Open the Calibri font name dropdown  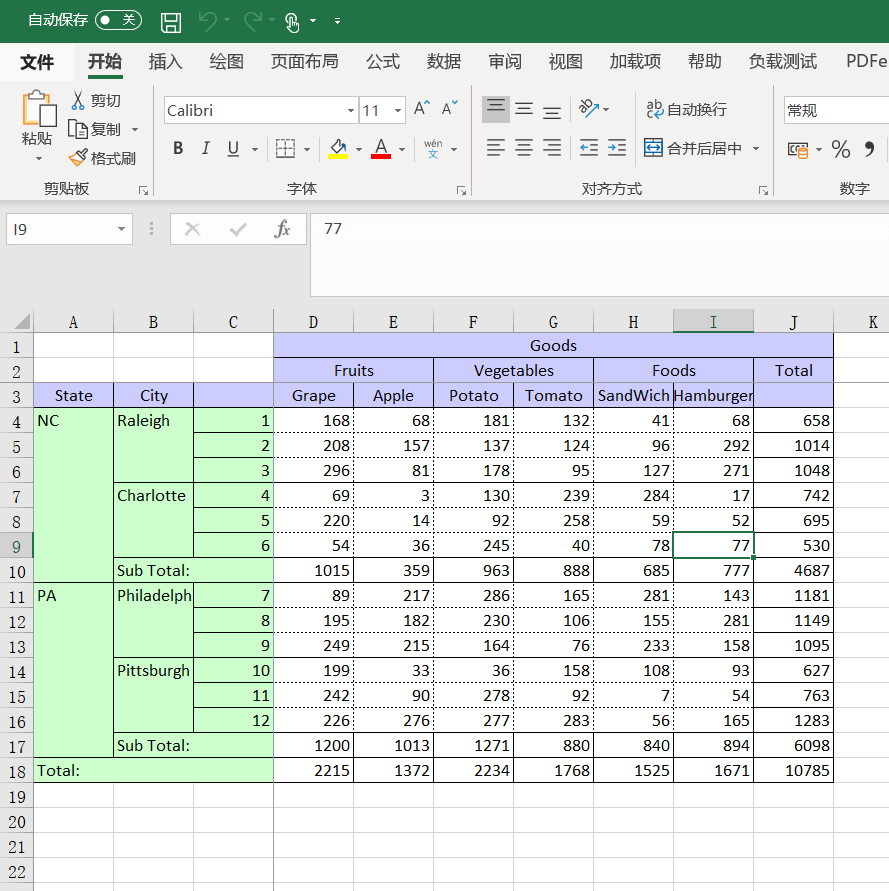click(x=351, y=110)
